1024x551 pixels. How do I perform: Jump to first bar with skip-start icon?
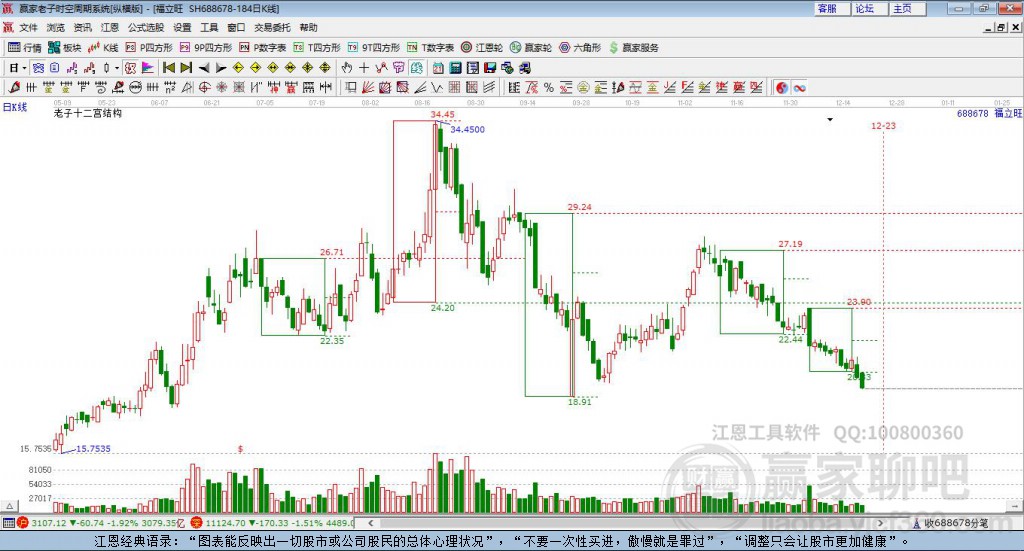(x=169, y=68)
